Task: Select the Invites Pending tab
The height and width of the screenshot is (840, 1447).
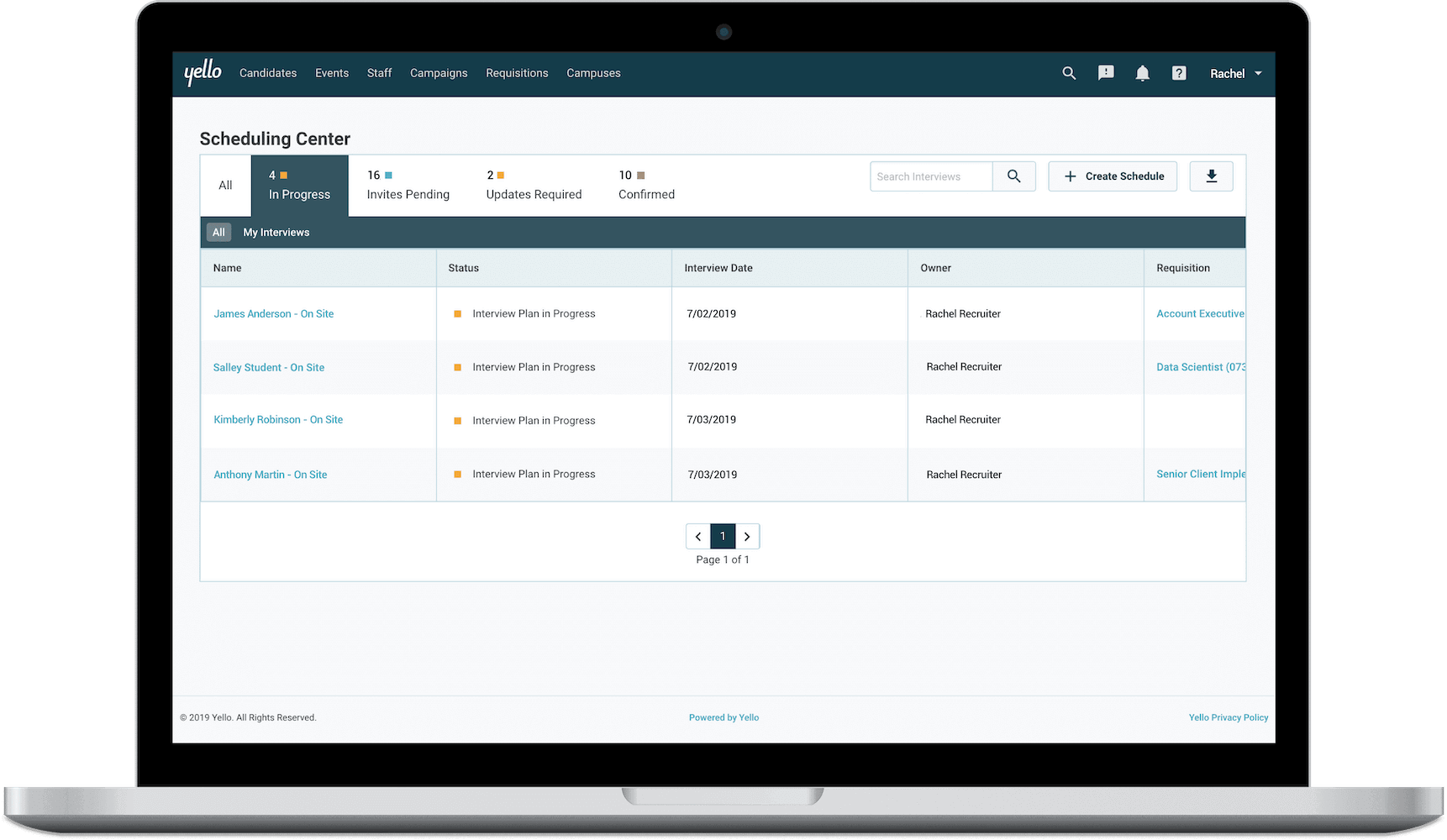Action: click(408, 186)
